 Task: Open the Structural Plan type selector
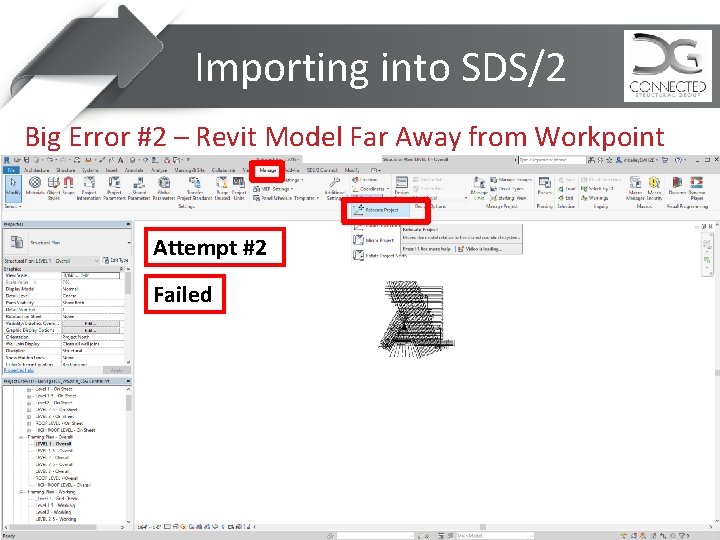[67, 242]
